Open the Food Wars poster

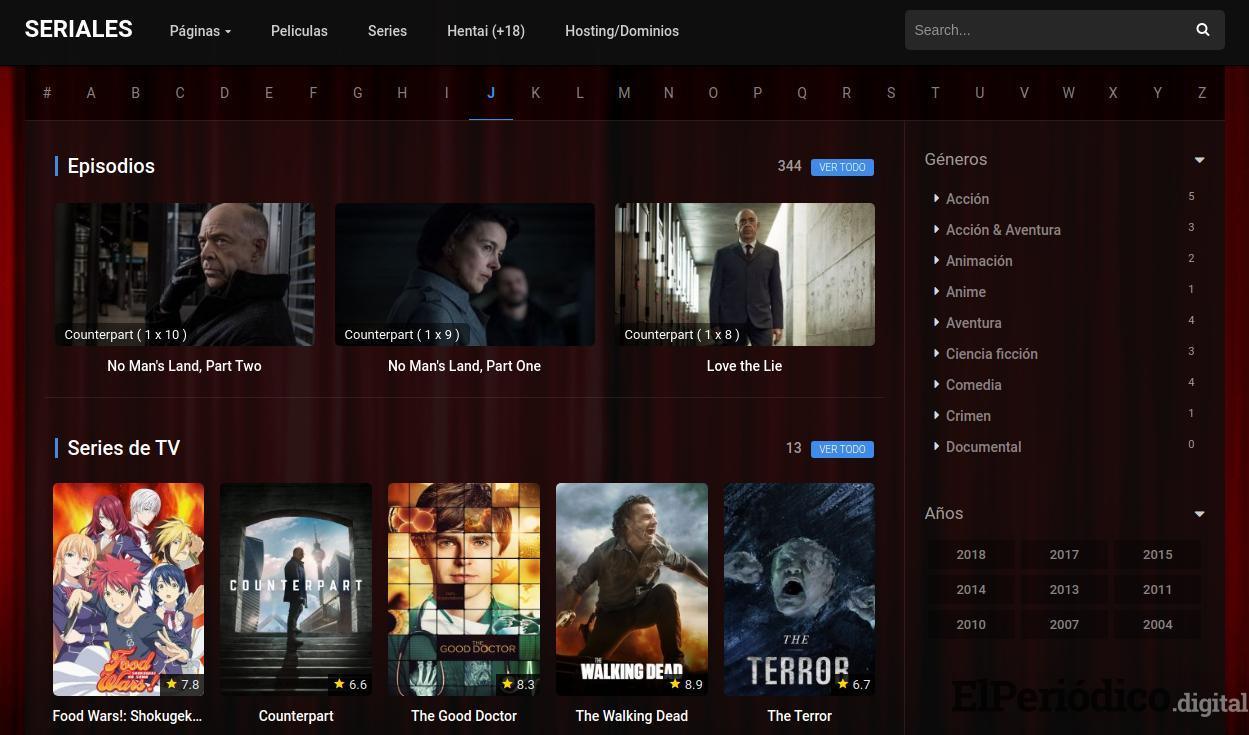point(128,589)
